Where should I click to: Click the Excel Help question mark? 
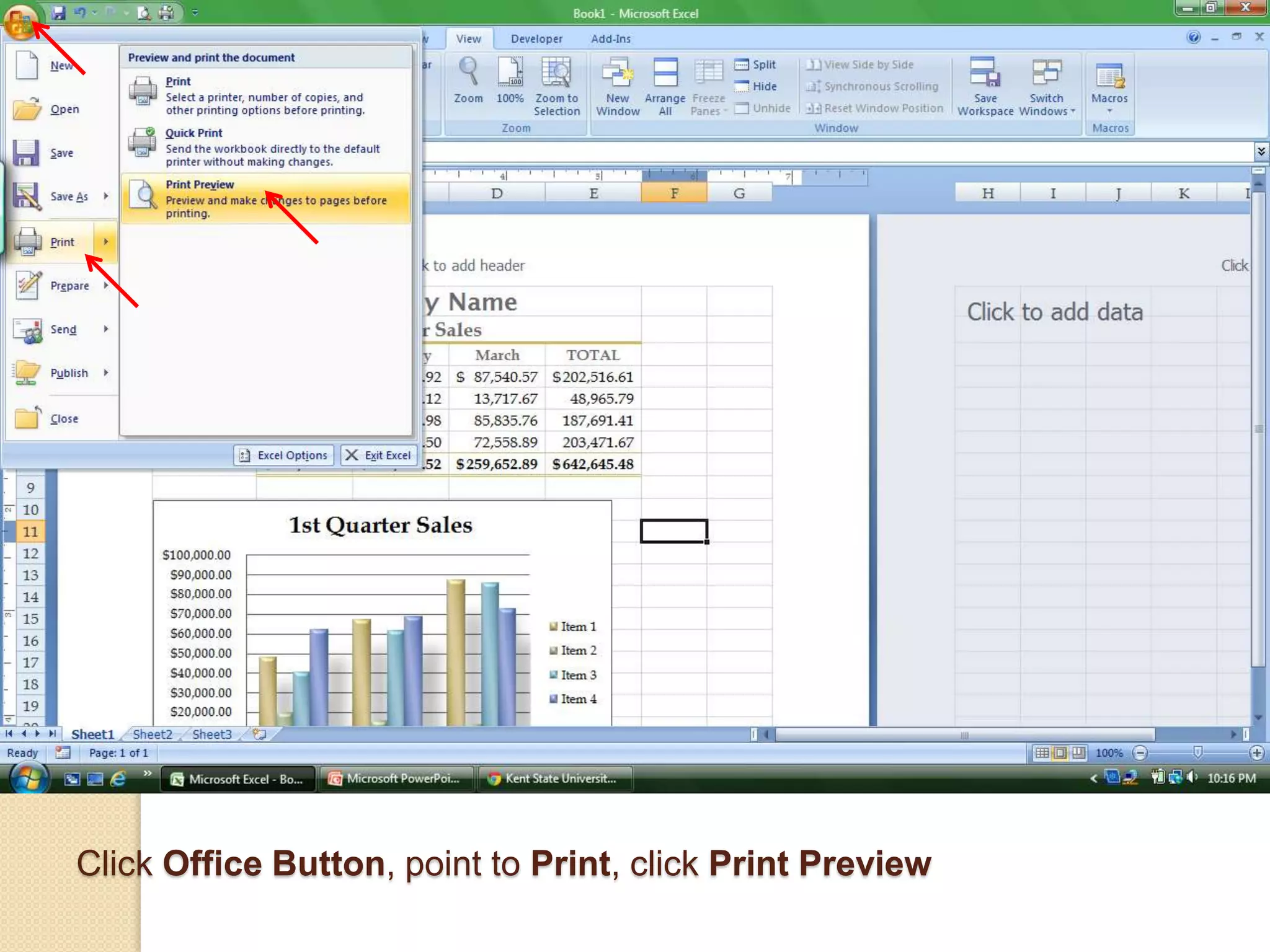tap(1193, 37)
